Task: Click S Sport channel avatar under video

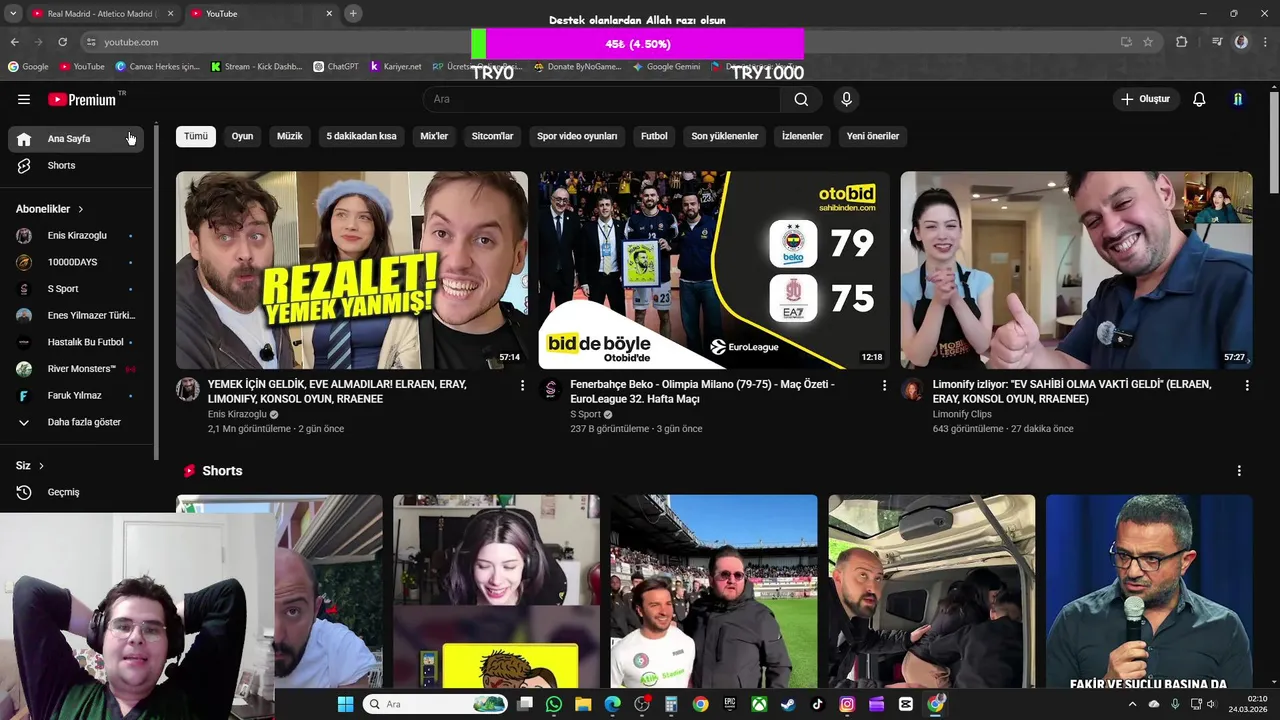Action: 550,389
